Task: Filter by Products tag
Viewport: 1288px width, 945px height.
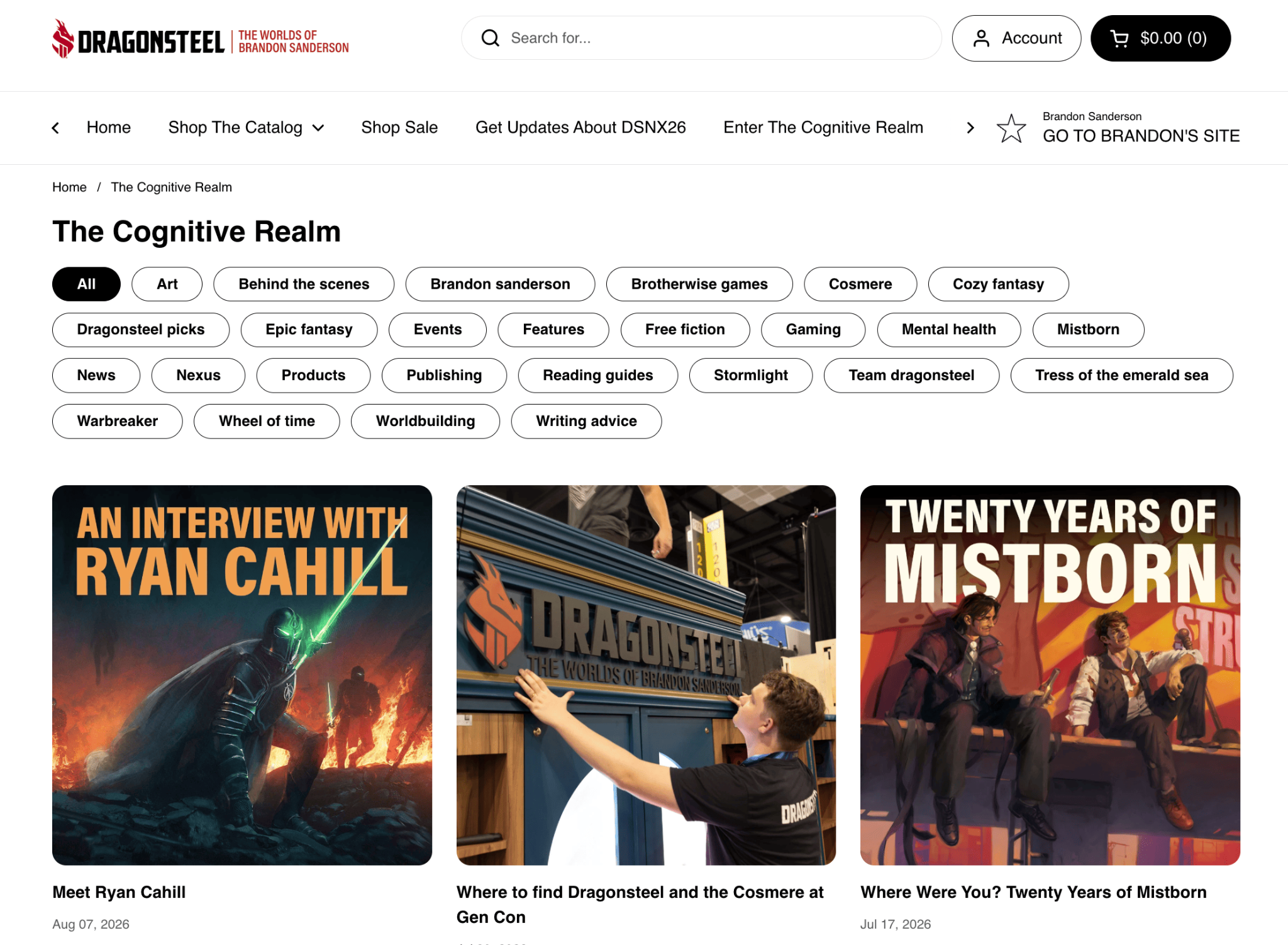Action: tap(313, 376)
